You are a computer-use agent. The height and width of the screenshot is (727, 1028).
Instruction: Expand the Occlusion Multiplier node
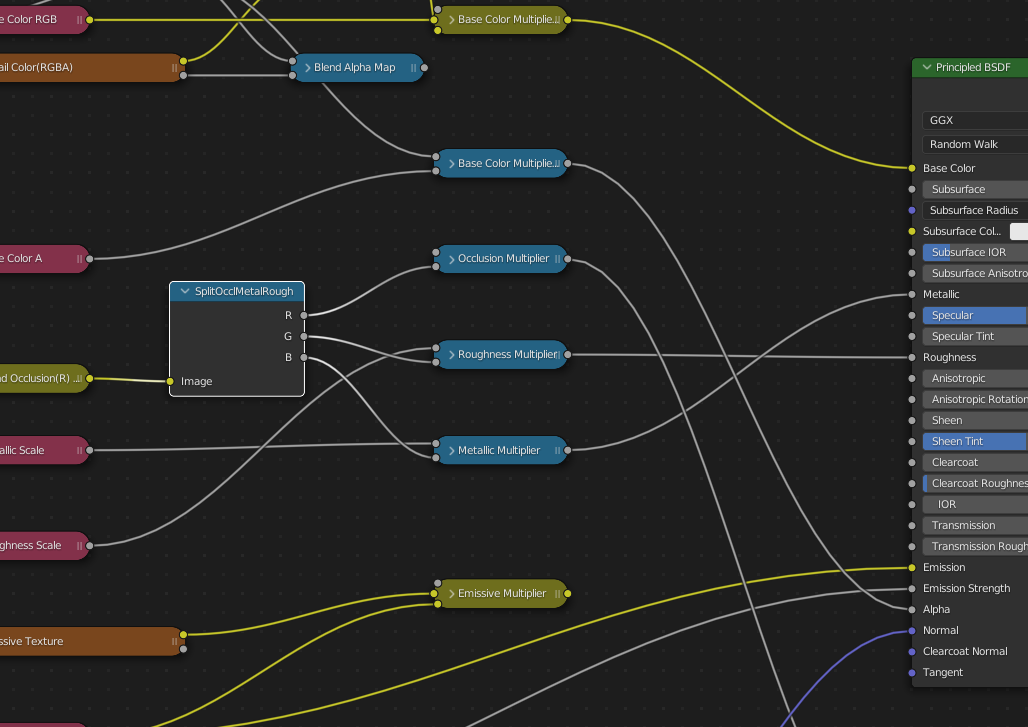coord(450,259)
